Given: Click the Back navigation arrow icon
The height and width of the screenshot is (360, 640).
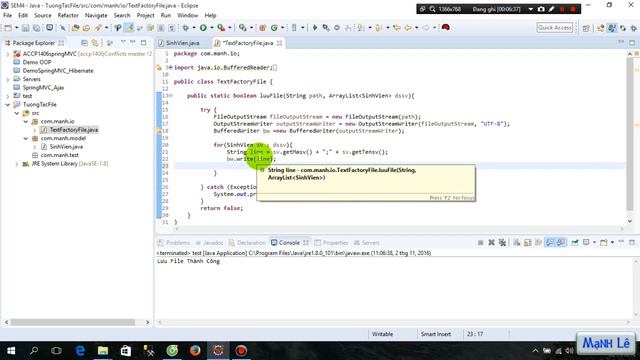Looking at the screenshot, I should pos(408,28).
